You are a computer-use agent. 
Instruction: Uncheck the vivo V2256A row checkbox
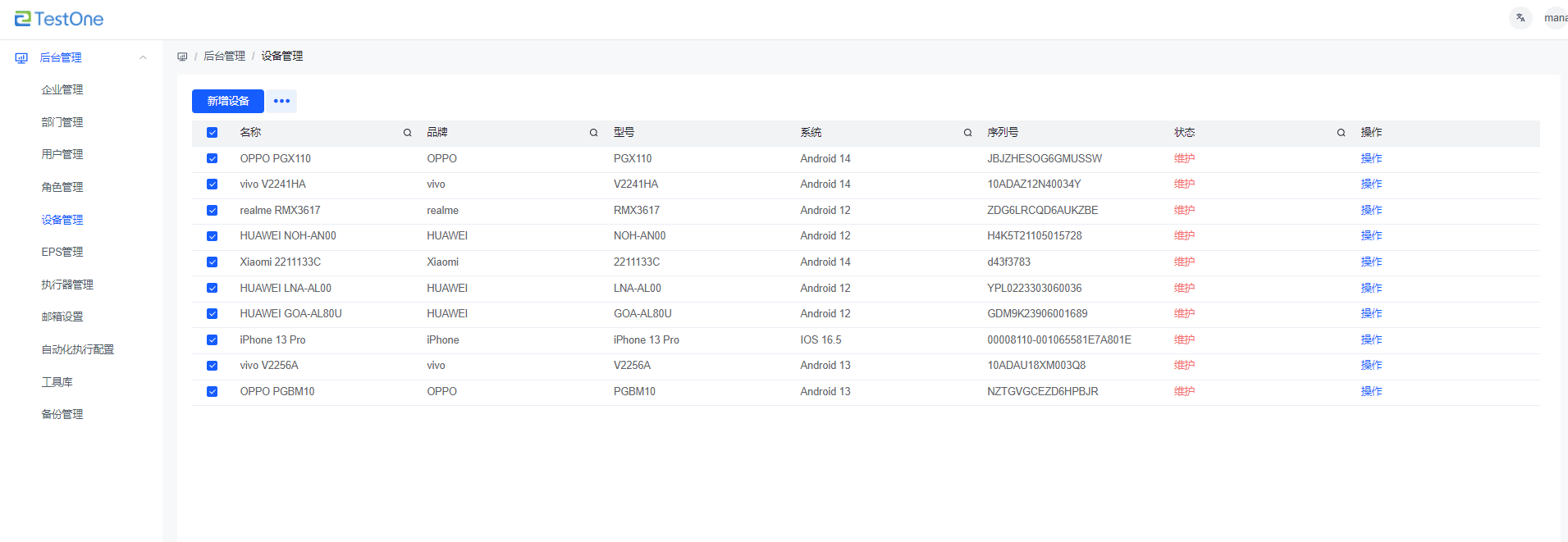tap(212, 366)
